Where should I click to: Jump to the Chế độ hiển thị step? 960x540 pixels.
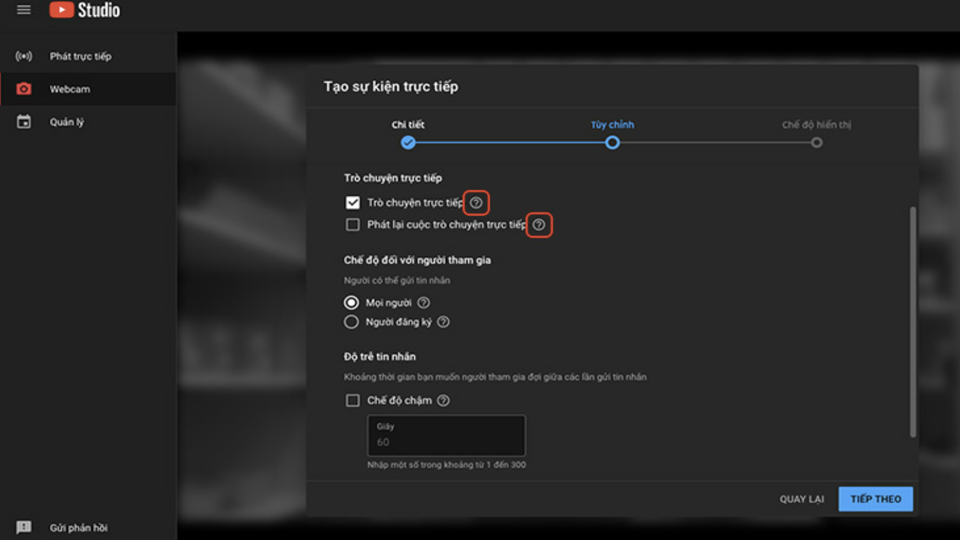coord(816,124)
